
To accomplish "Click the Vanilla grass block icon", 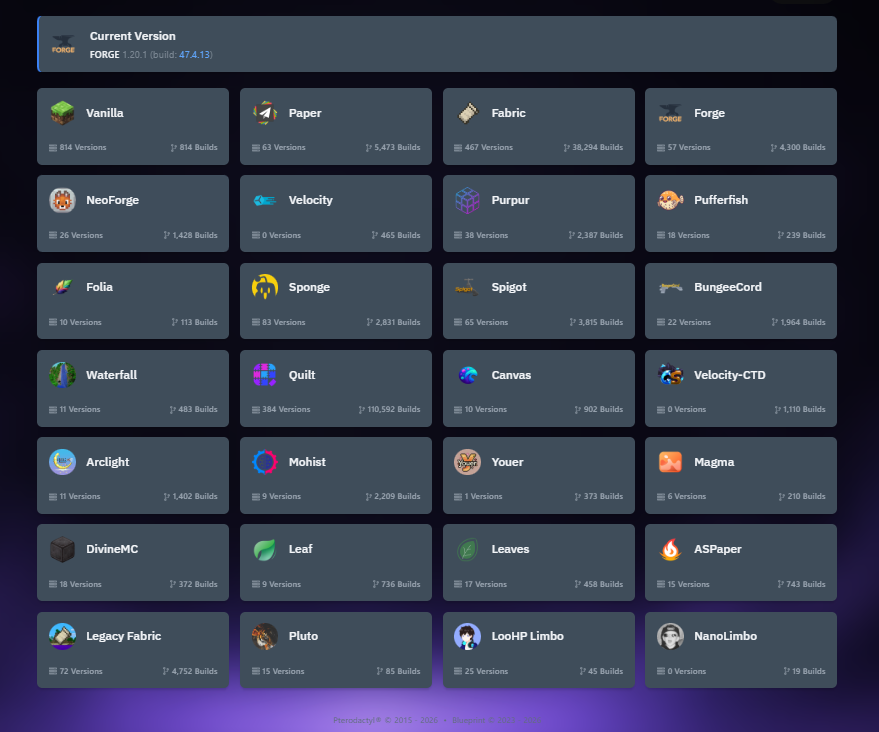I will 62,114.
